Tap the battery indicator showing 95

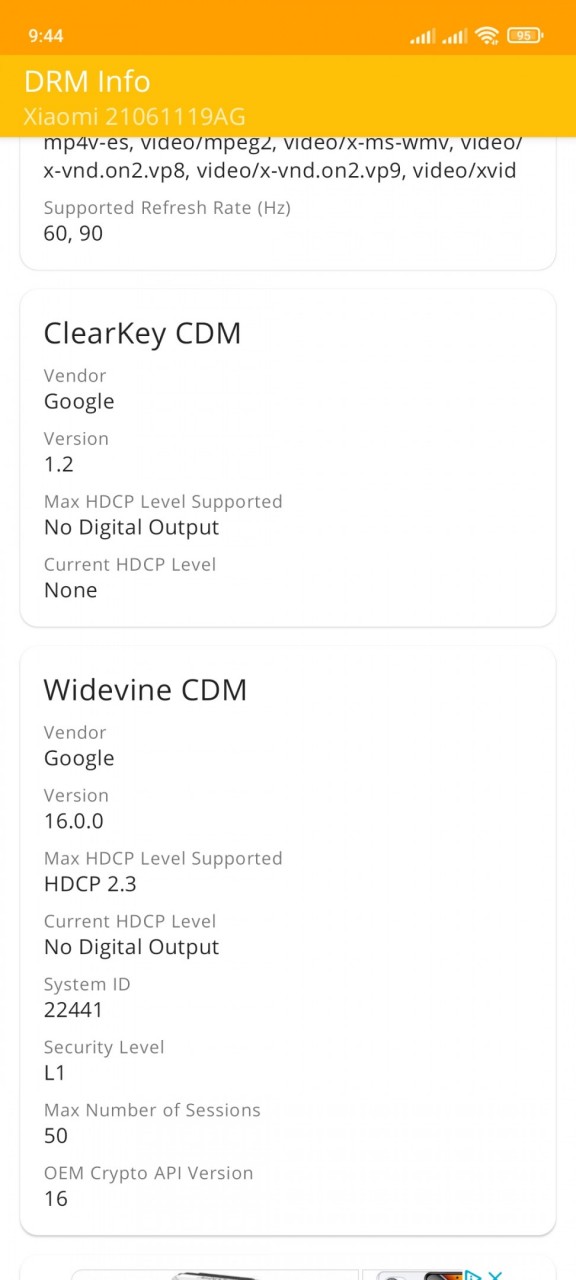click(x=526, y=36)
